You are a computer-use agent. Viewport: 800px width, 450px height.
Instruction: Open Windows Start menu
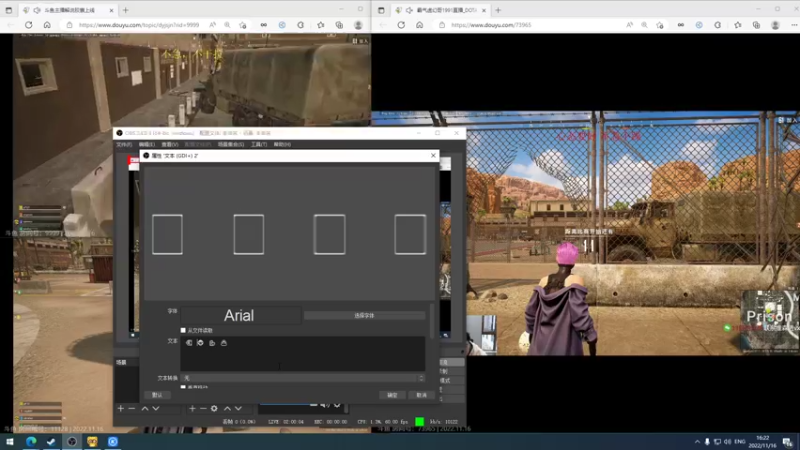click(9, 441)
